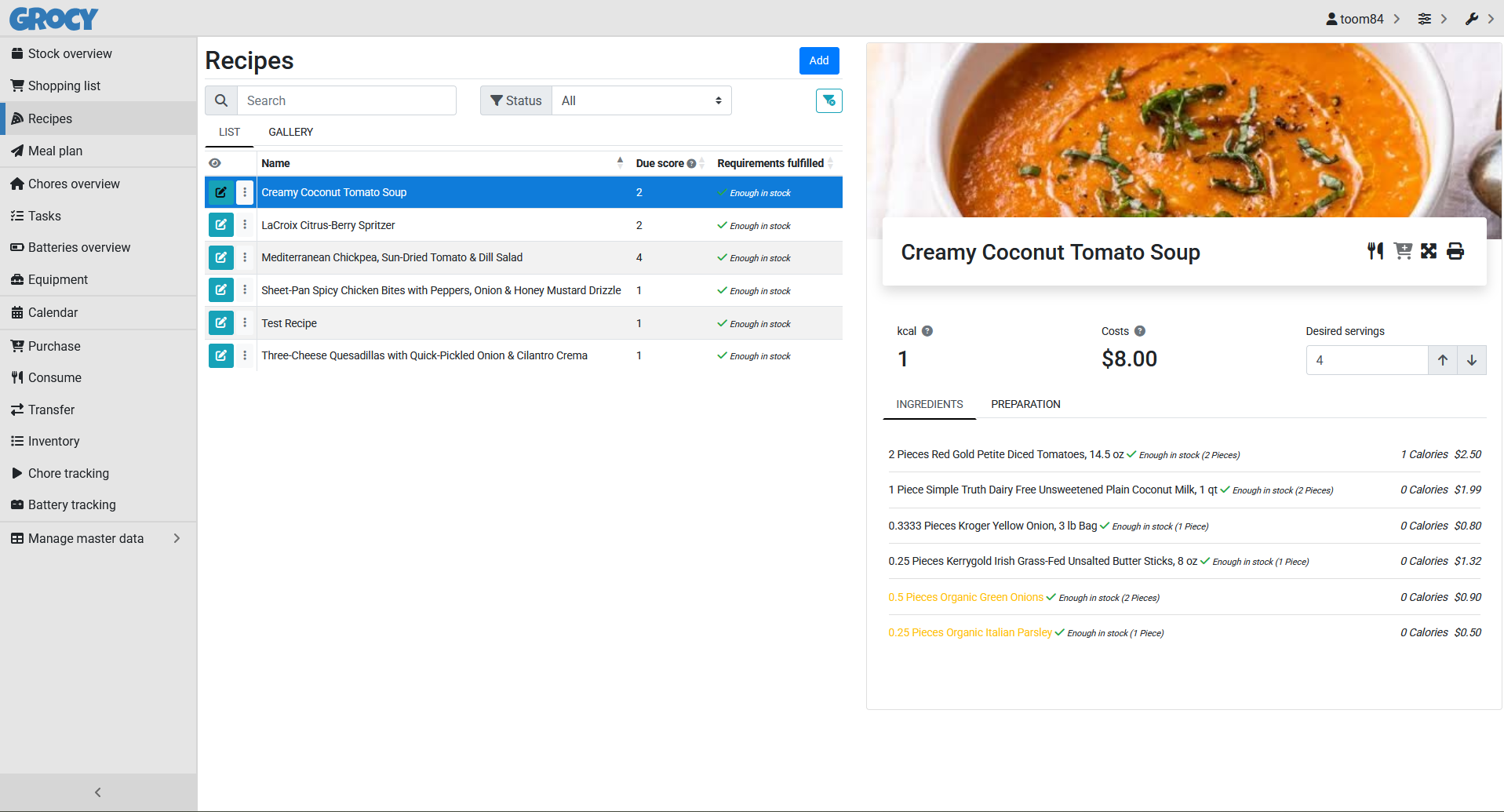Viewport: 1504px width, 812px height.
Task: Expand recipe card to fullscreen
Action: pos(1429,251)
